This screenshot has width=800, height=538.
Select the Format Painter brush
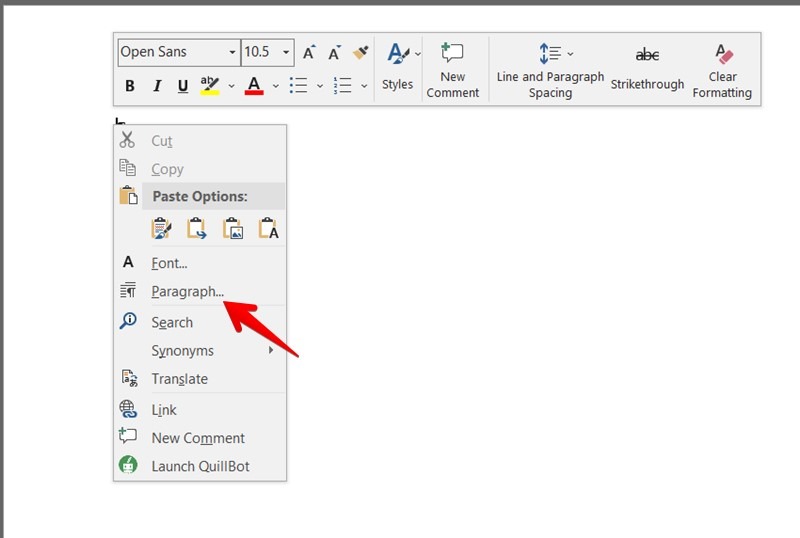(x=361, y=53)
